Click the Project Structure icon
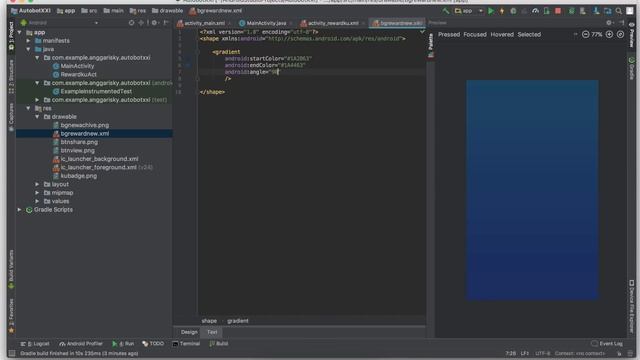This screenshot has width=640, height=360. point(607,11)
